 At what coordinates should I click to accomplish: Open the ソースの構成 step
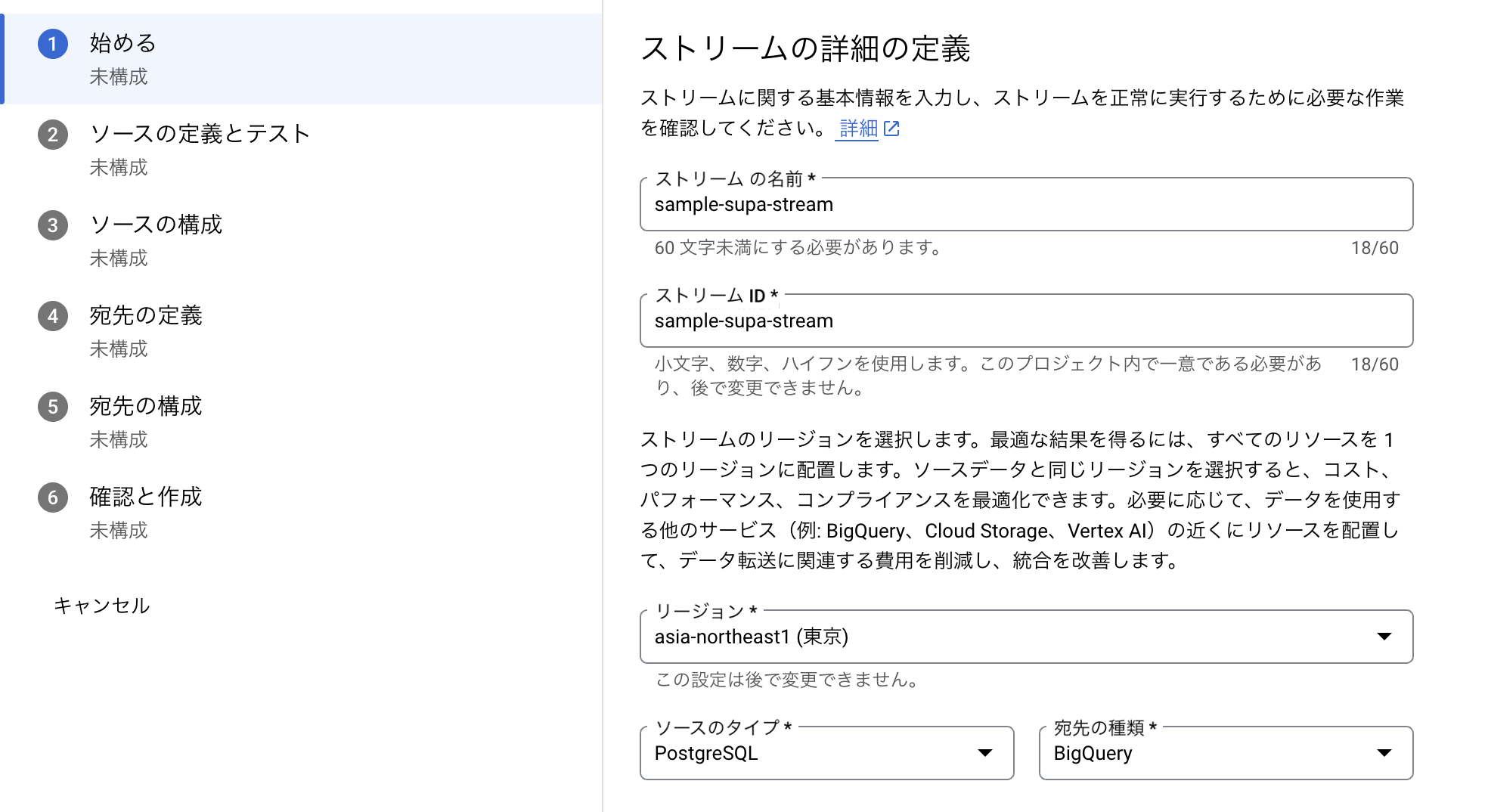pyautogui.click(x=156, y=225)
